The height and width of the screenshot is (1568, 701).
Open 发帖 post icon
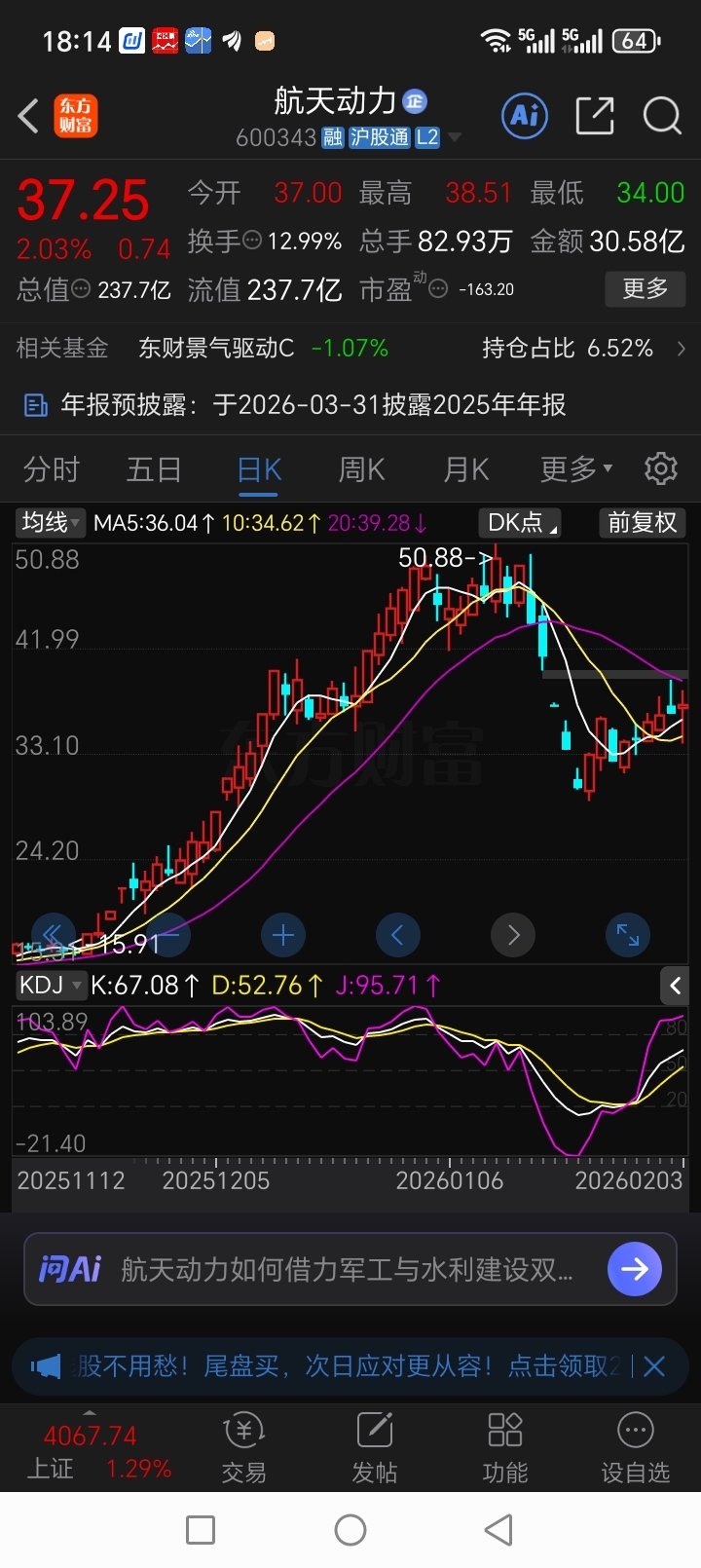coord(375,1447)
